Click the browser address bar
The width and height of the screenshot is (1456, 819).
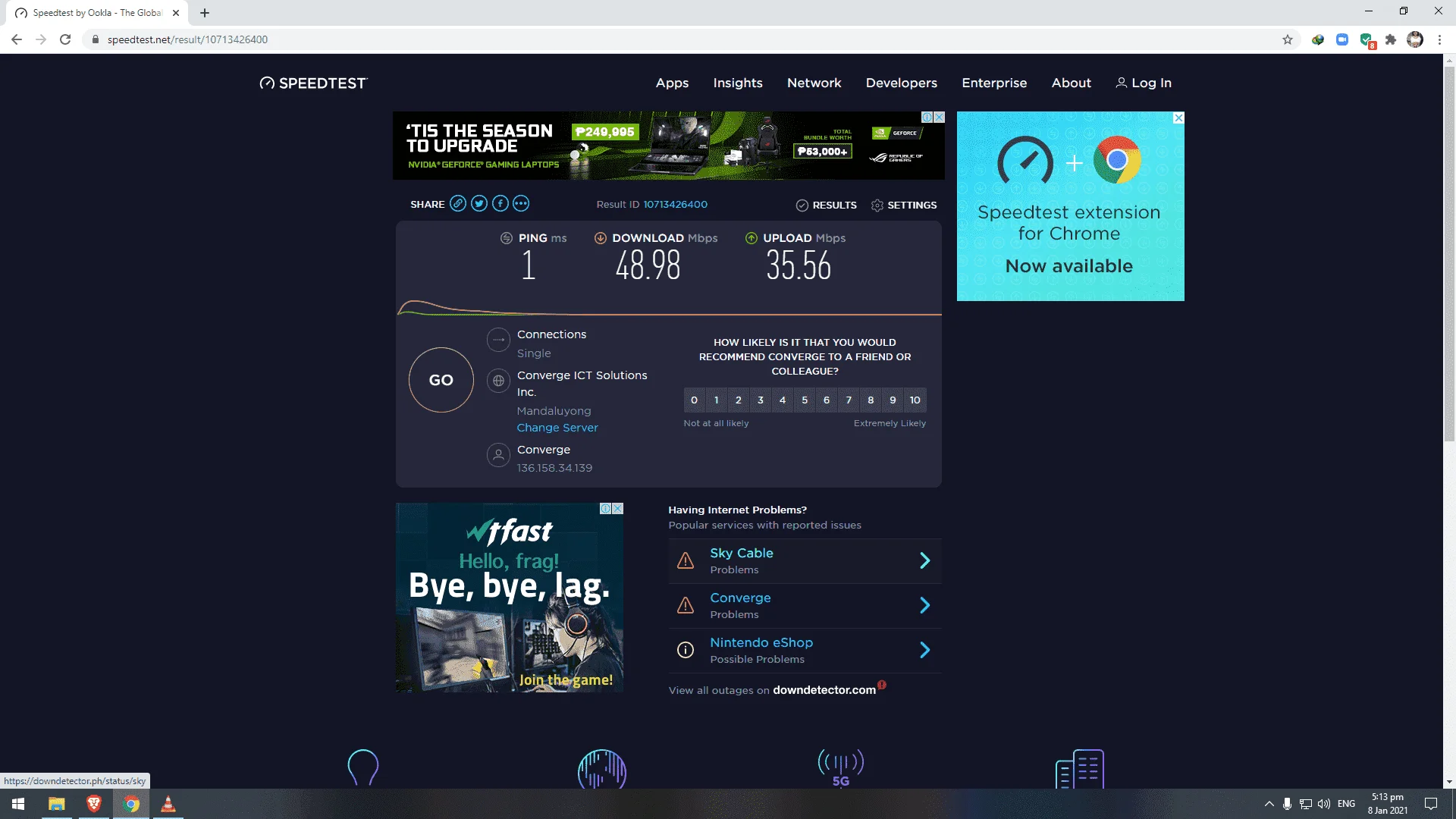682,39
